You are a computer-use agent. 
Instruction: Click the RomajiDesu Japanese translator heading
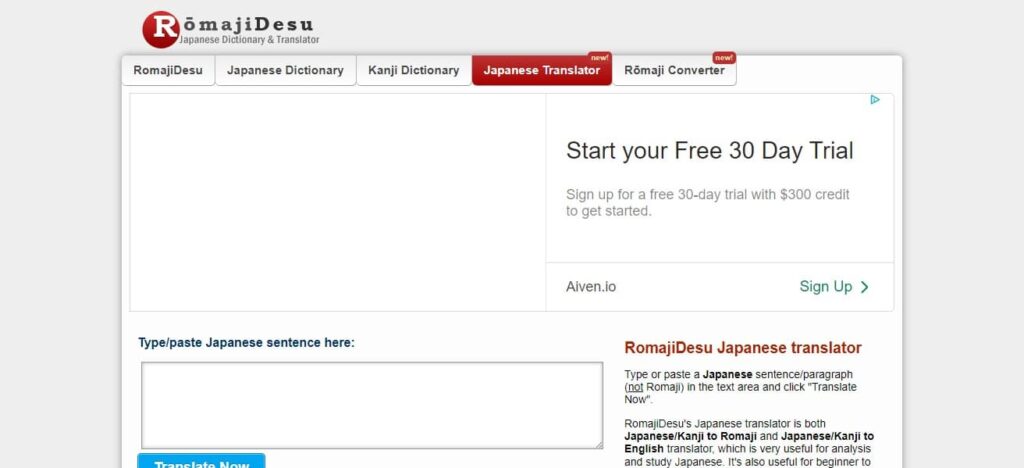(x=743, y=348)
